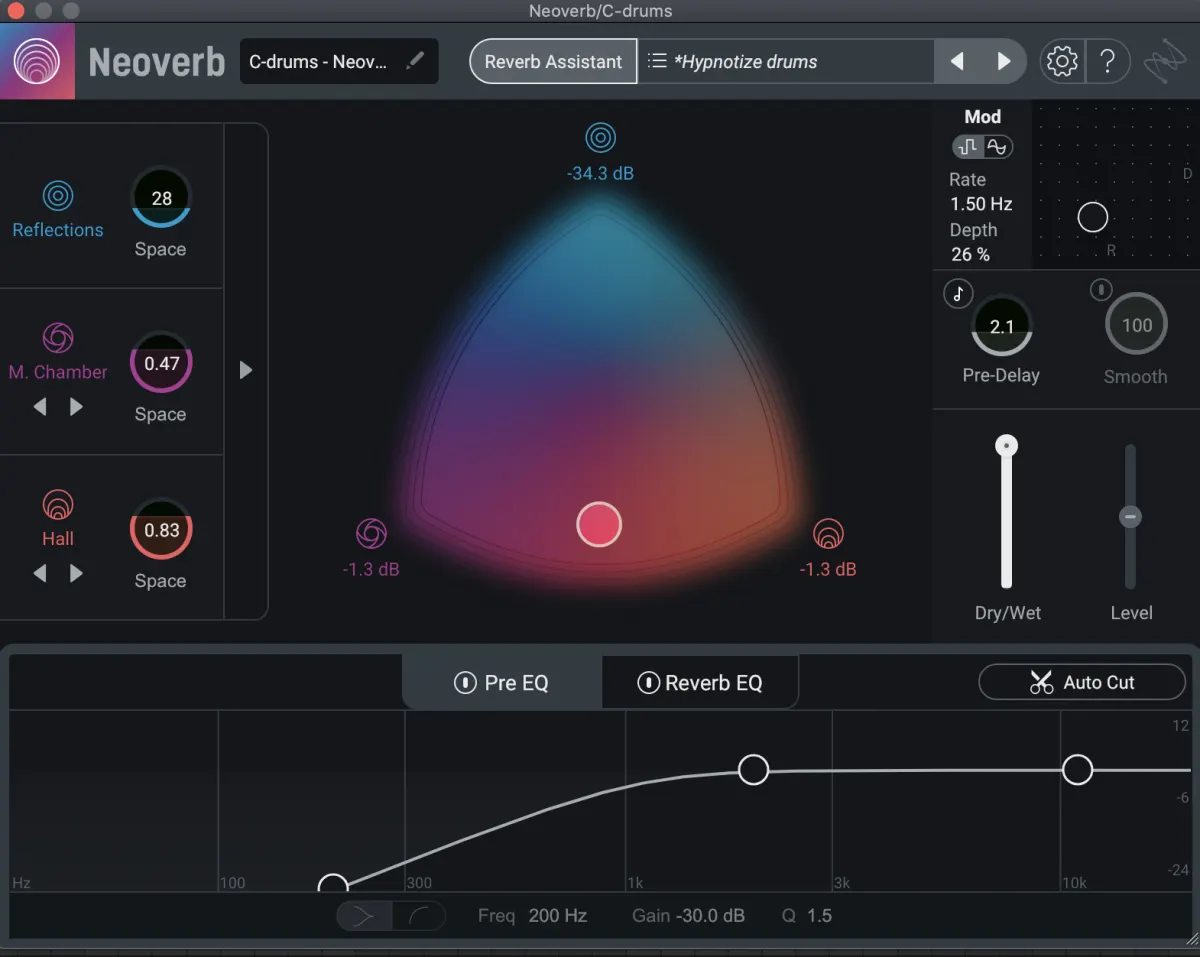The image size is (1200, 957).
Task: Select Hall engine icon in left panel
Action: tap(58, 504)
